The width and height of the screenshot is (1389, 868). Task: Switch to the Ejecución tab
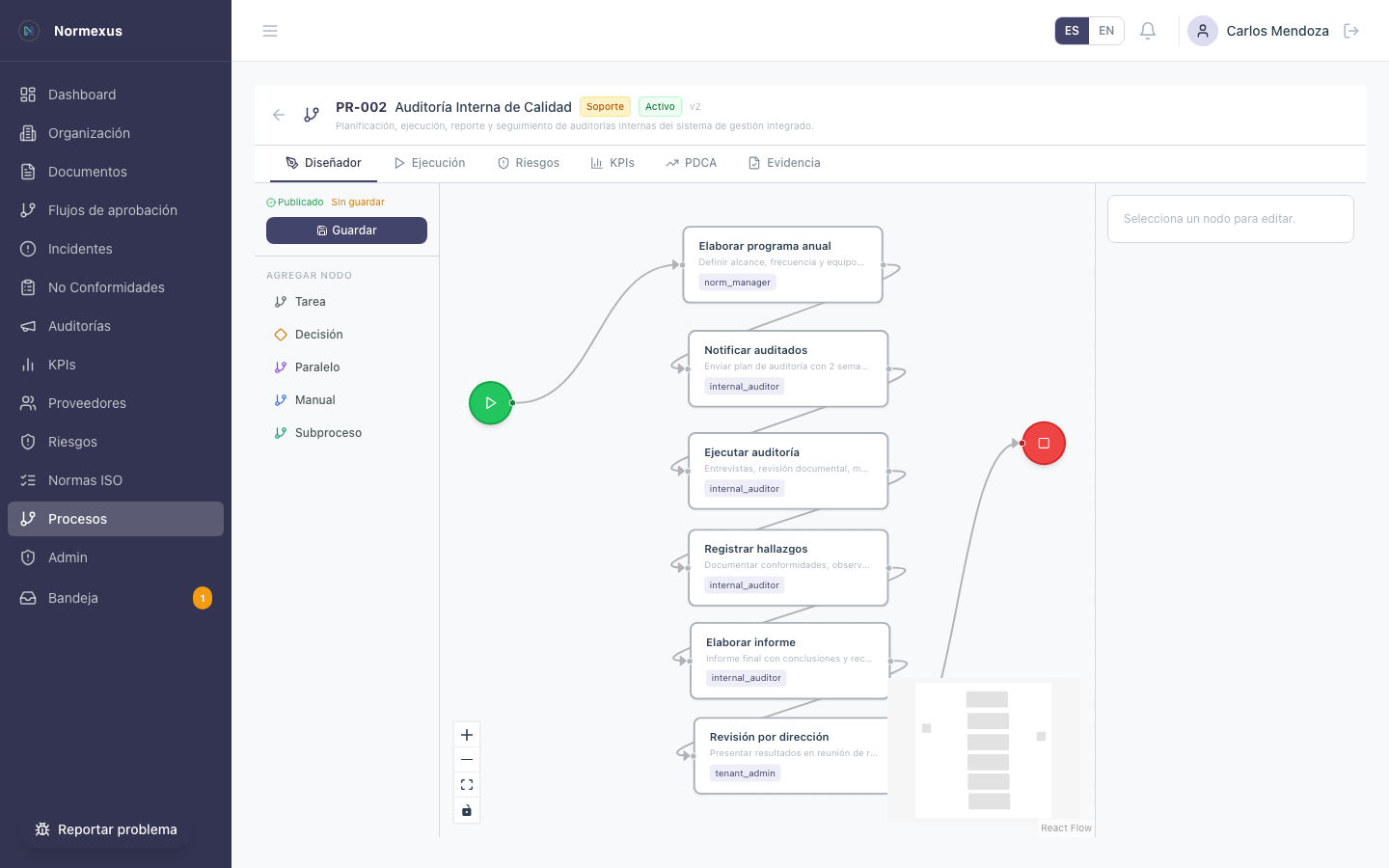click(x=429, y=162)
